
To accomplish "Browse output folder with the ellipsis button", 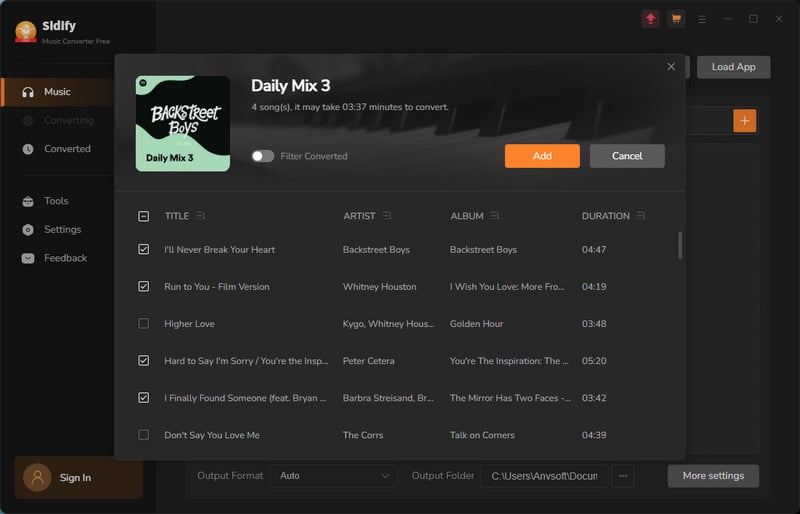I will 623,476.
